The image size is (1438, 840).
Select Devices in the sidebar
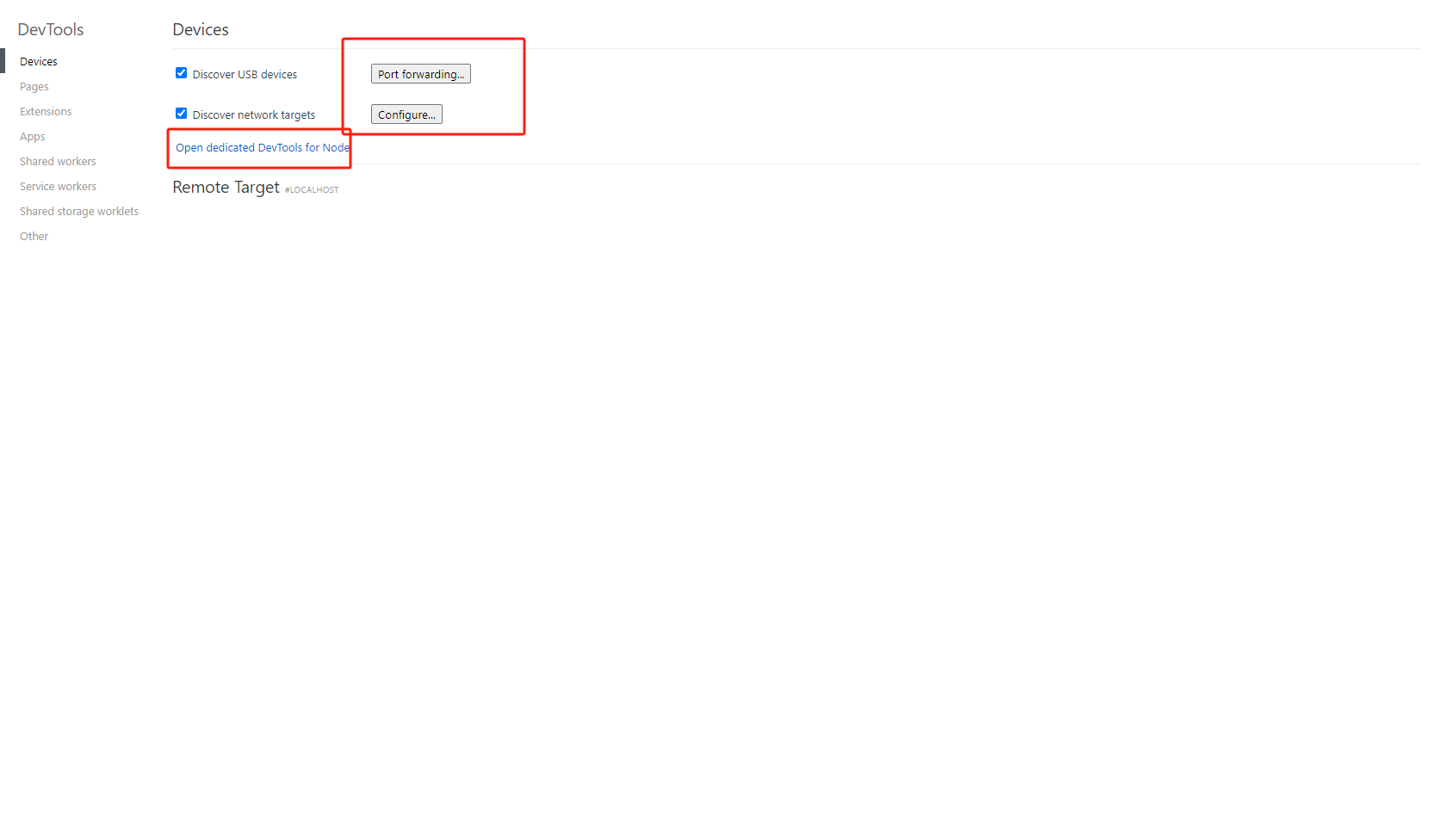point(39,62)
